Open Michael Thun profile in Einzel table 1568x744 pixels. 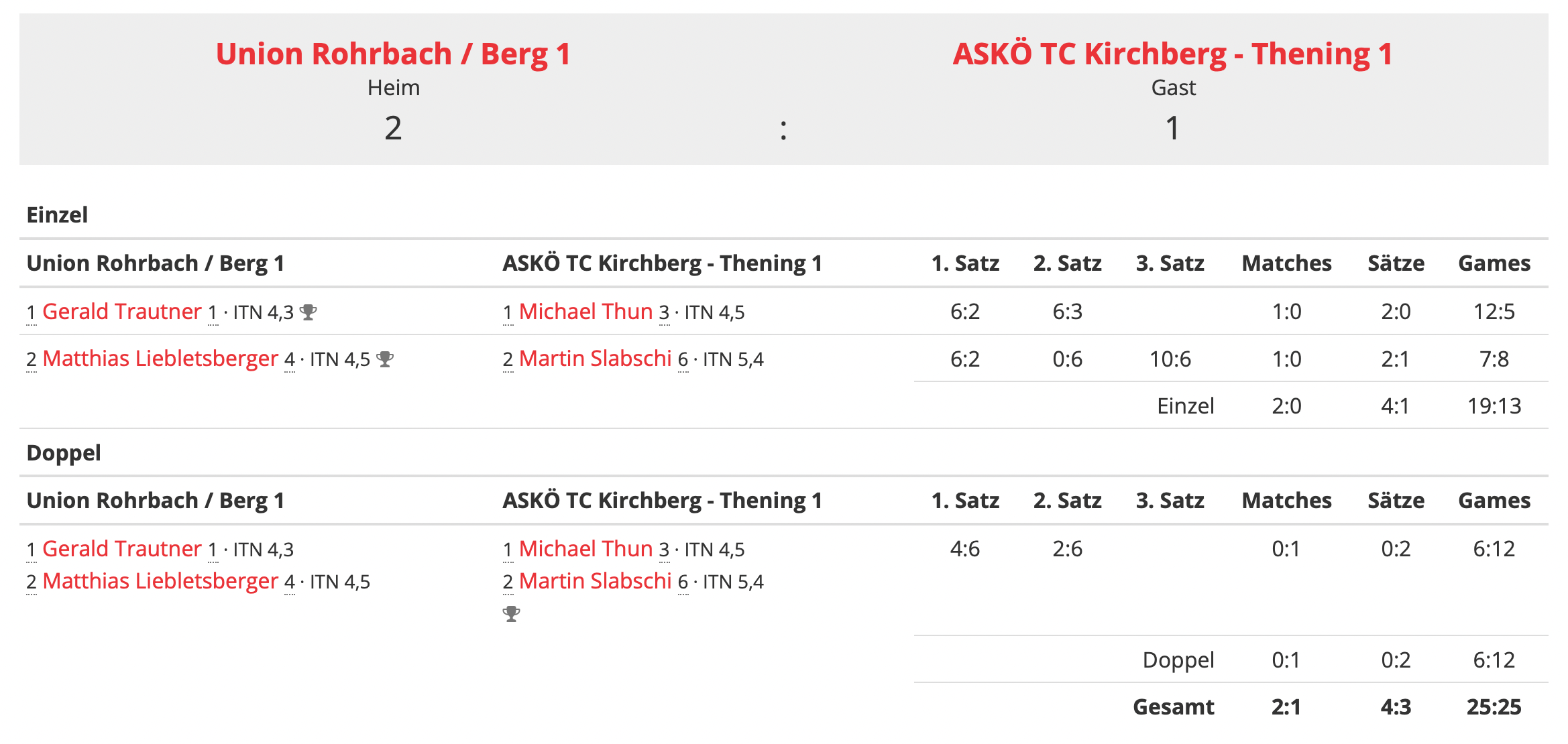pyautogui.click(x=585, y=312)
